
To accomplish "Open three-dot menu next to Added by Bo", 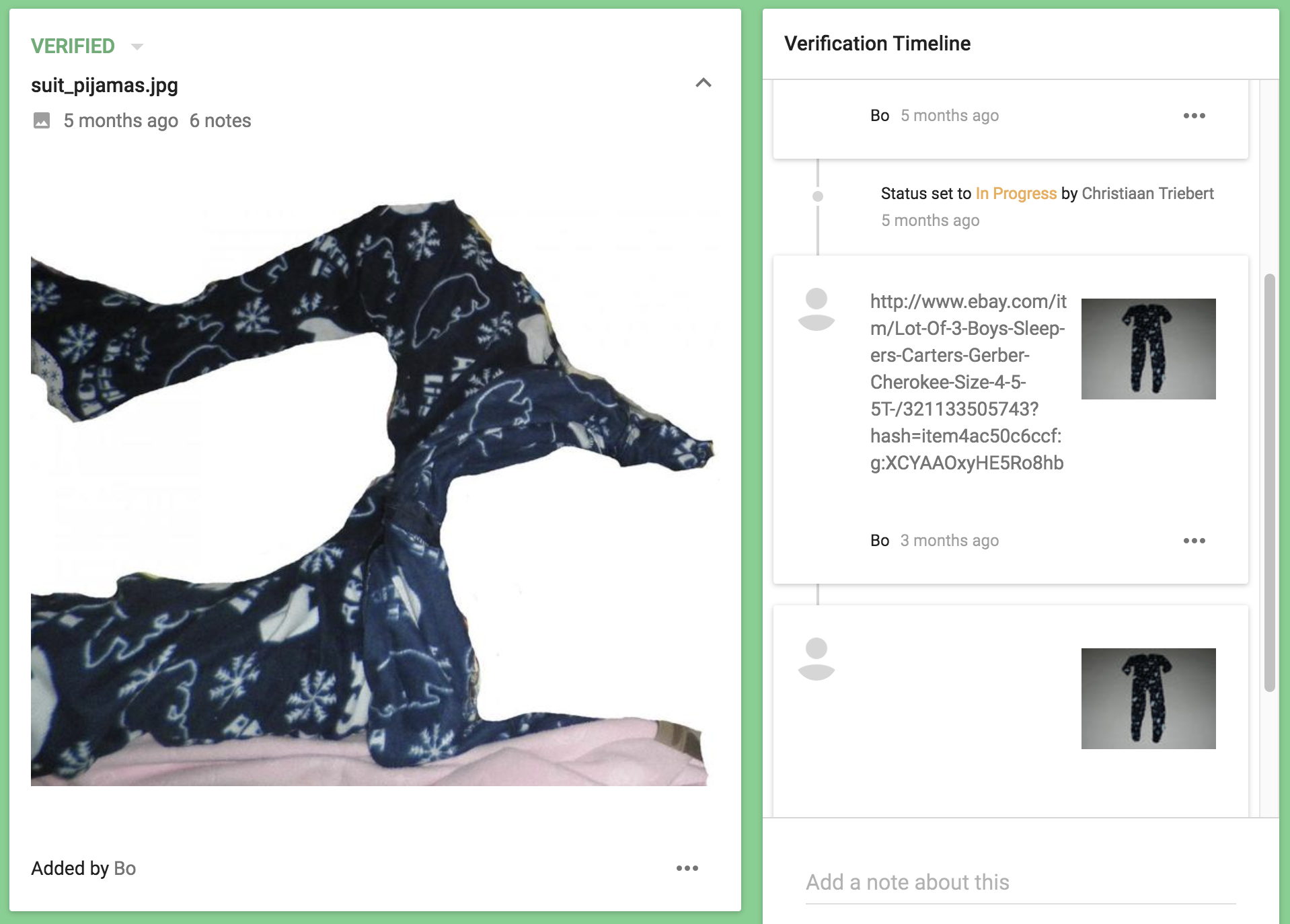I will [687, 868].
